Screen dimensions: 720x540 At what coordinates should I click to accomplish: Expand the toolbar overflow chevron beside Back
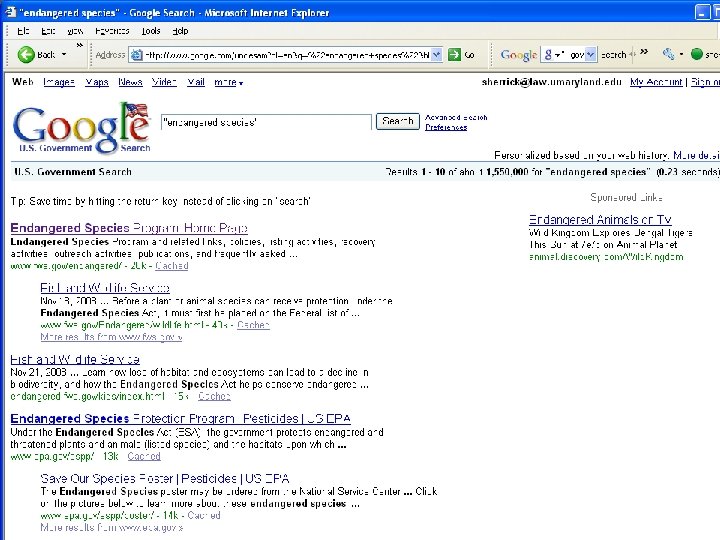pyautogui.click(x=79, y=45)
